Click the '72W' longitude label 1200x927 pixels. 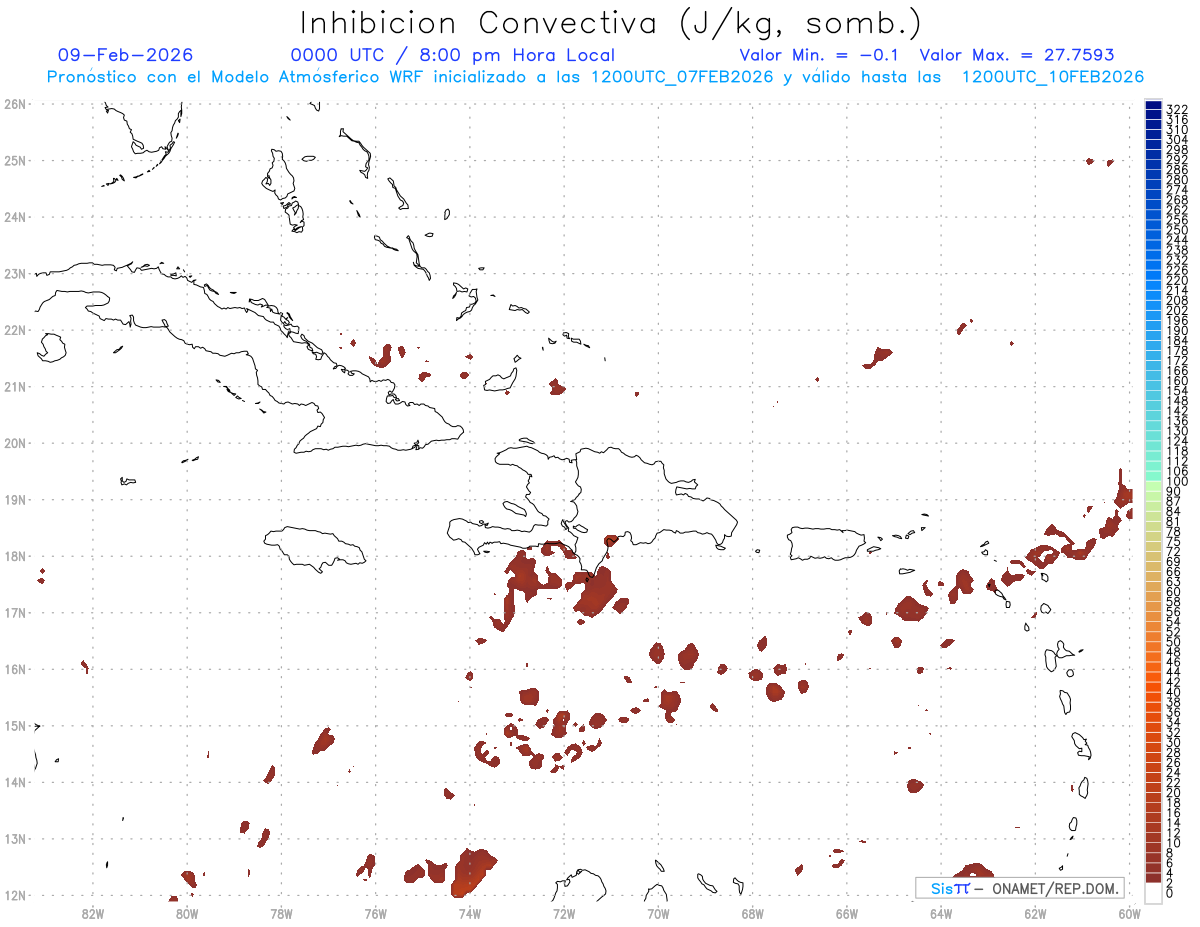pos(564,912)
